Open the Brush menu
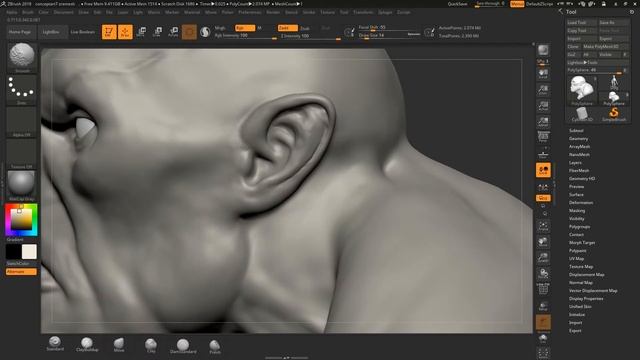This screenshot has height=360, width=640. 28,12
